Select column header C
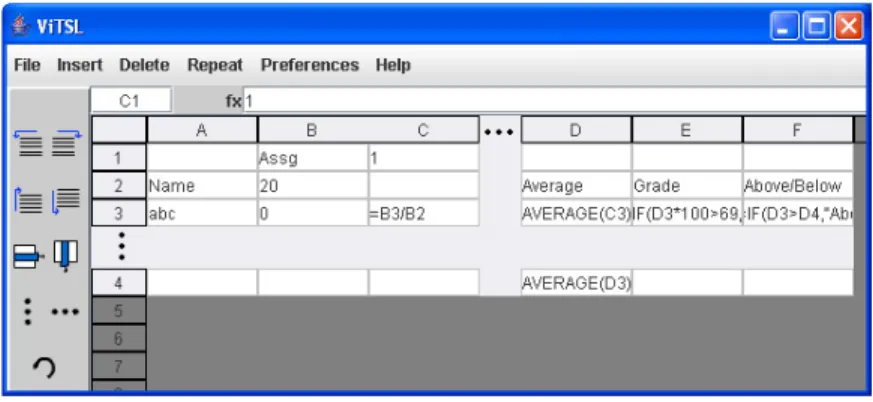This screenshot has width=873, height=402. point(423,130)
